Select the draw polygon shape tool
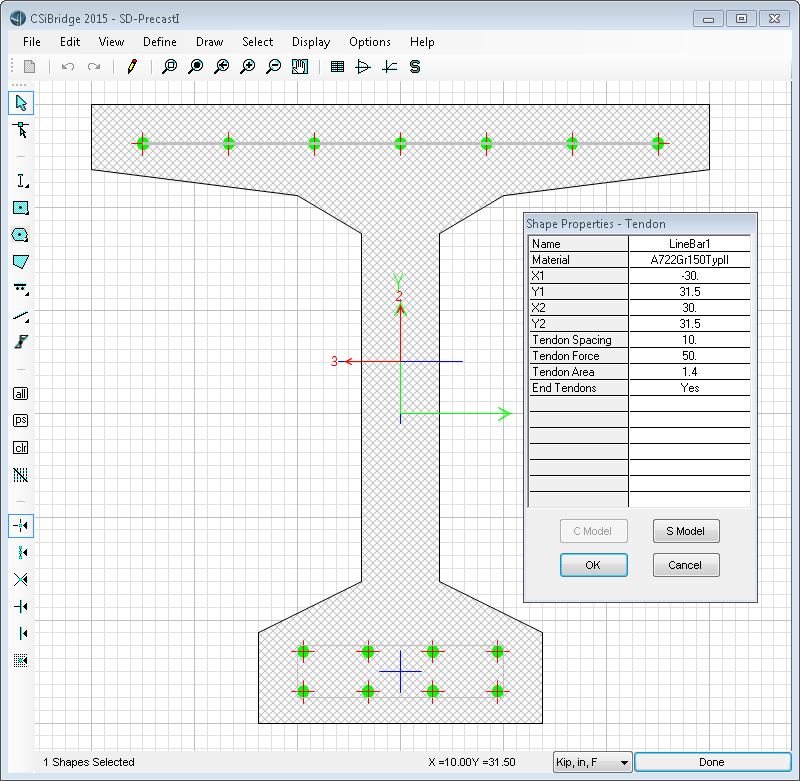 point(21,261)
